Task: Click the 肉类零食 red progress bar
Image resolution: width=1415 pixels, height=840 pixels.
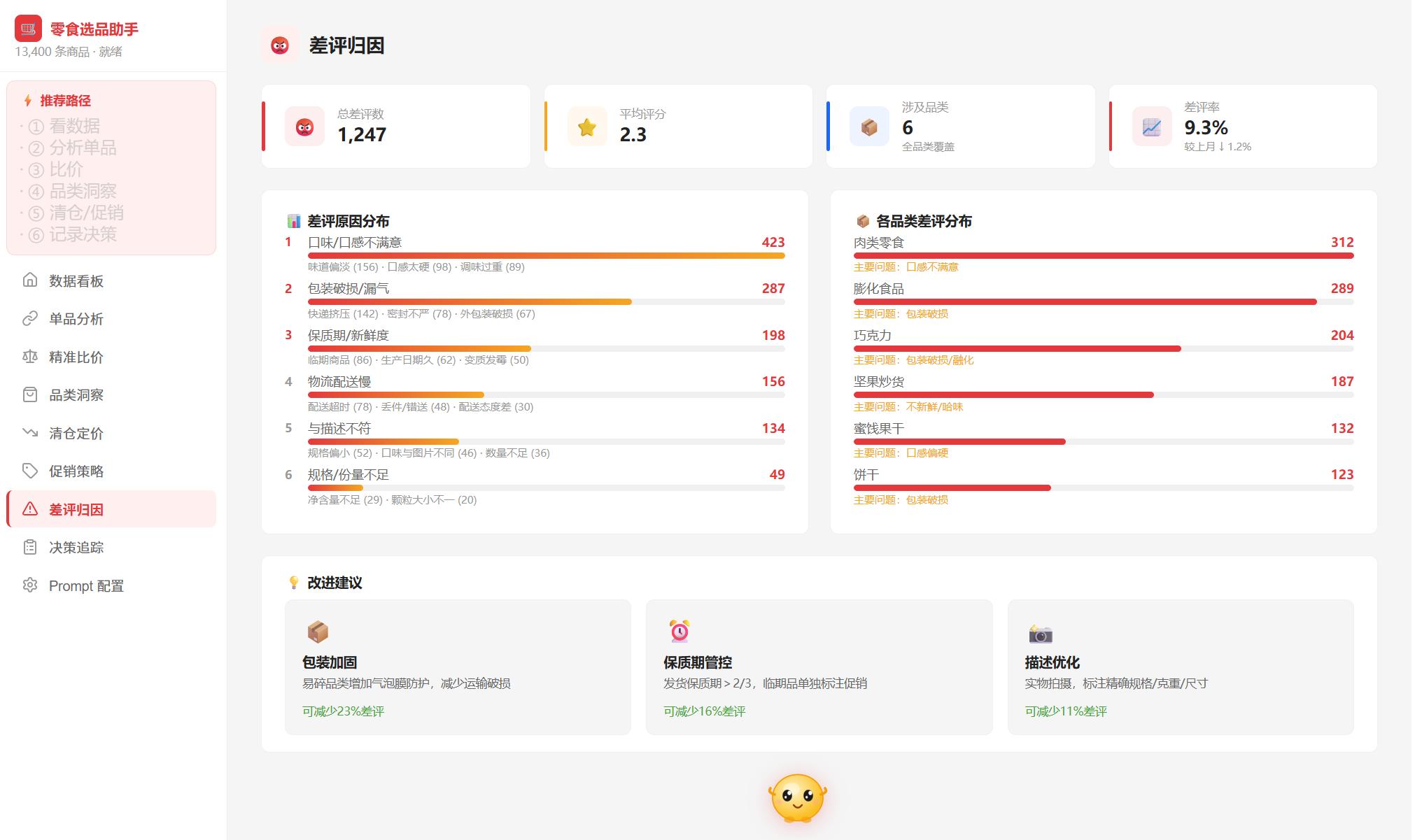Action: 1104,255
